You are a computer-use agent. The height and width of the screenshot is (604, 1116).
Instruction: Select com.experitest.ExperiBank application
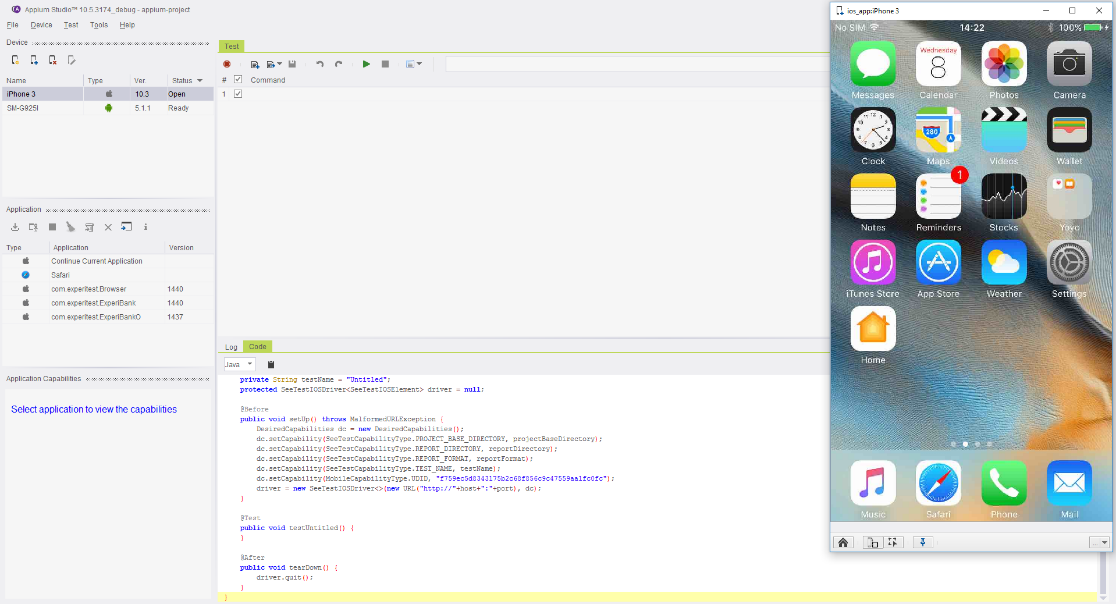(93, 302)
